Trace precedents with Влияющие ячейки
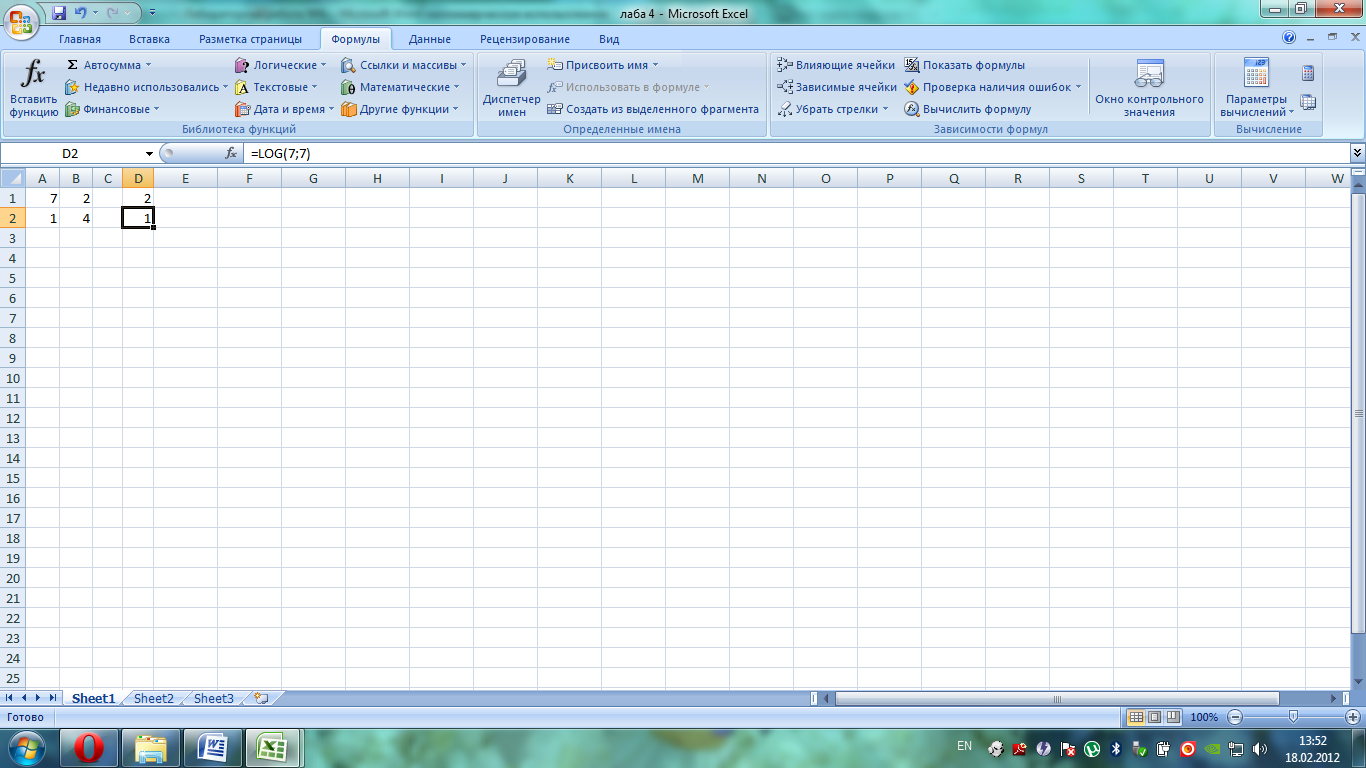The width and height of the screenshot is (1366, 768). [x=836, y=65]
